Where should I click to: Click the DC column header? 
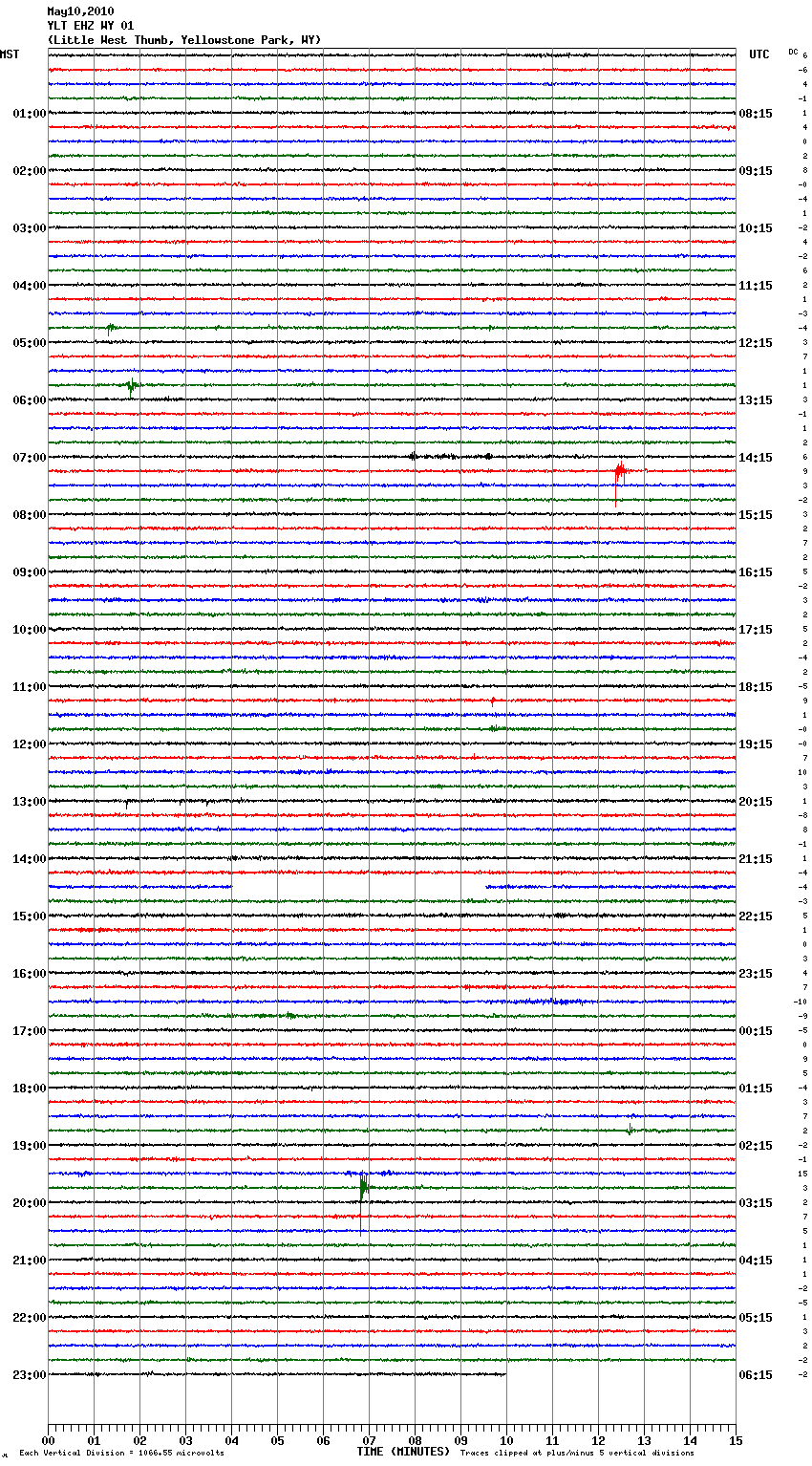pyautogui.click(x=793, y=52)
